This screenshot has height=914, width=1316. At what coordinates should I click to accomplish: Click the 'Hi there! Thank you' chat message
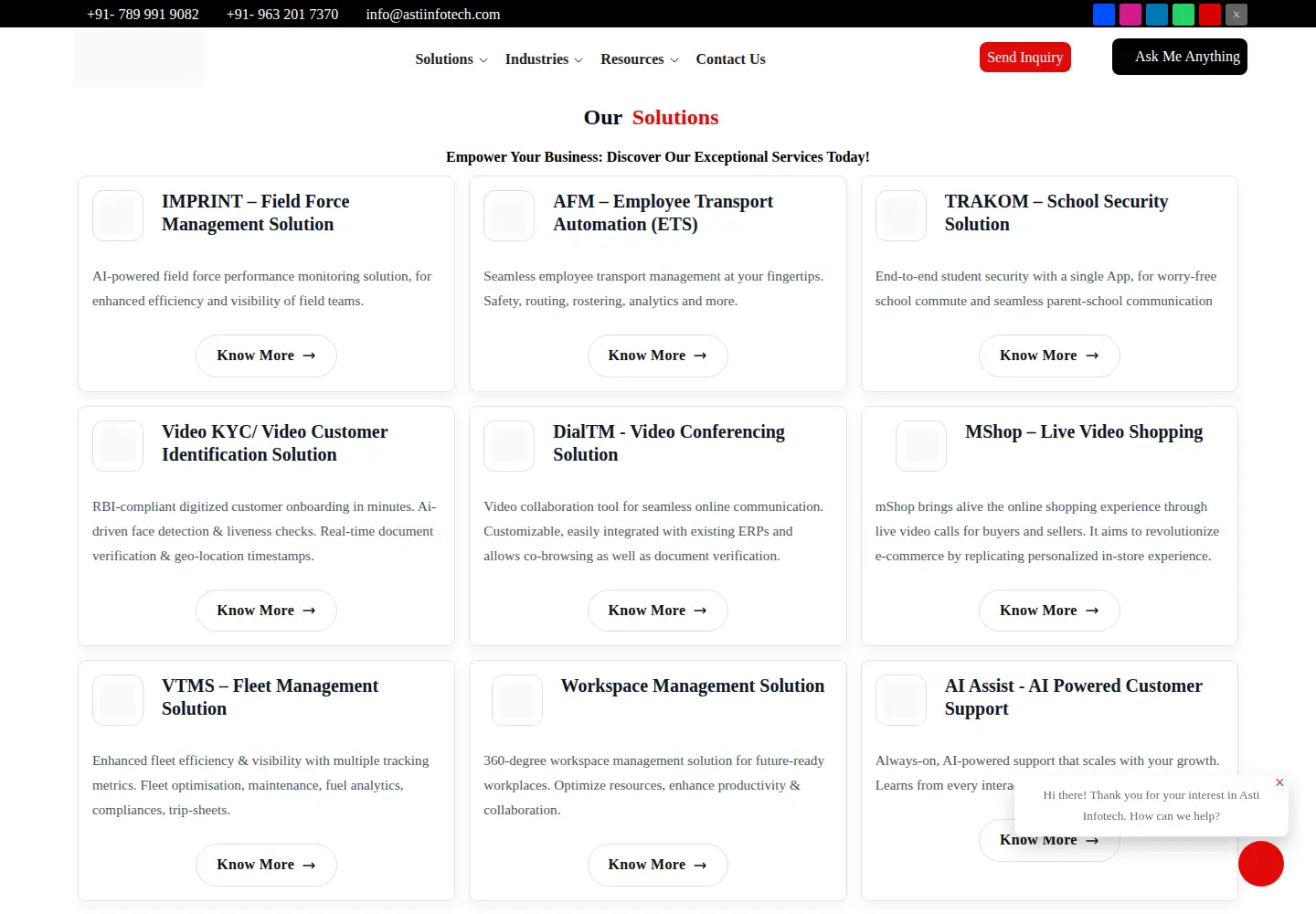pyautogui.click(x=1151, y=806)
